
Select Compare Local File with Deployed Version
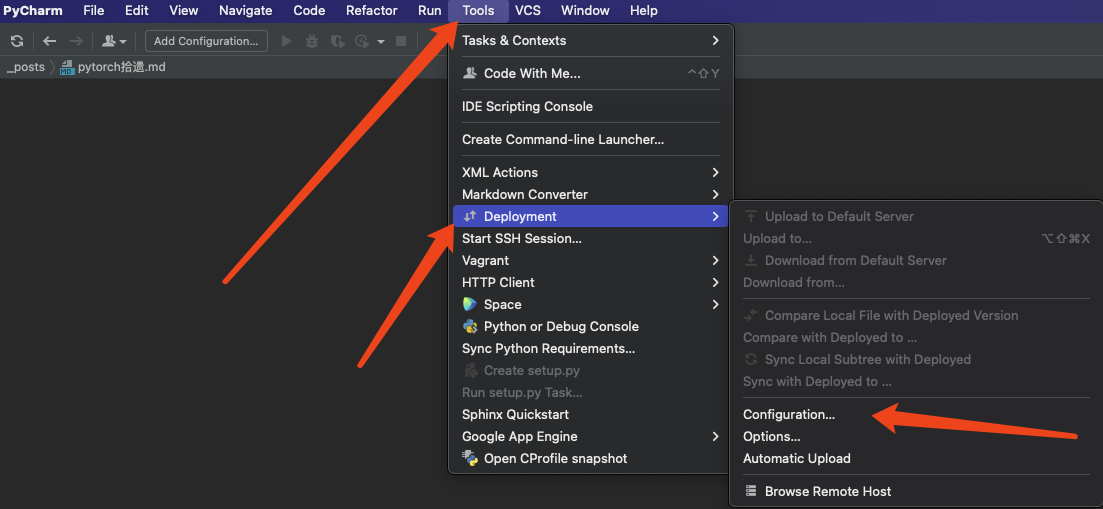coord(917,316)
